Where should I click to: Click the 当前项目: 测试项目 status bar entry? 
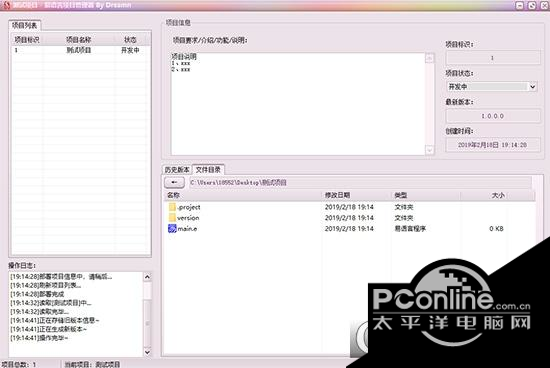click(x=92, y=364)
